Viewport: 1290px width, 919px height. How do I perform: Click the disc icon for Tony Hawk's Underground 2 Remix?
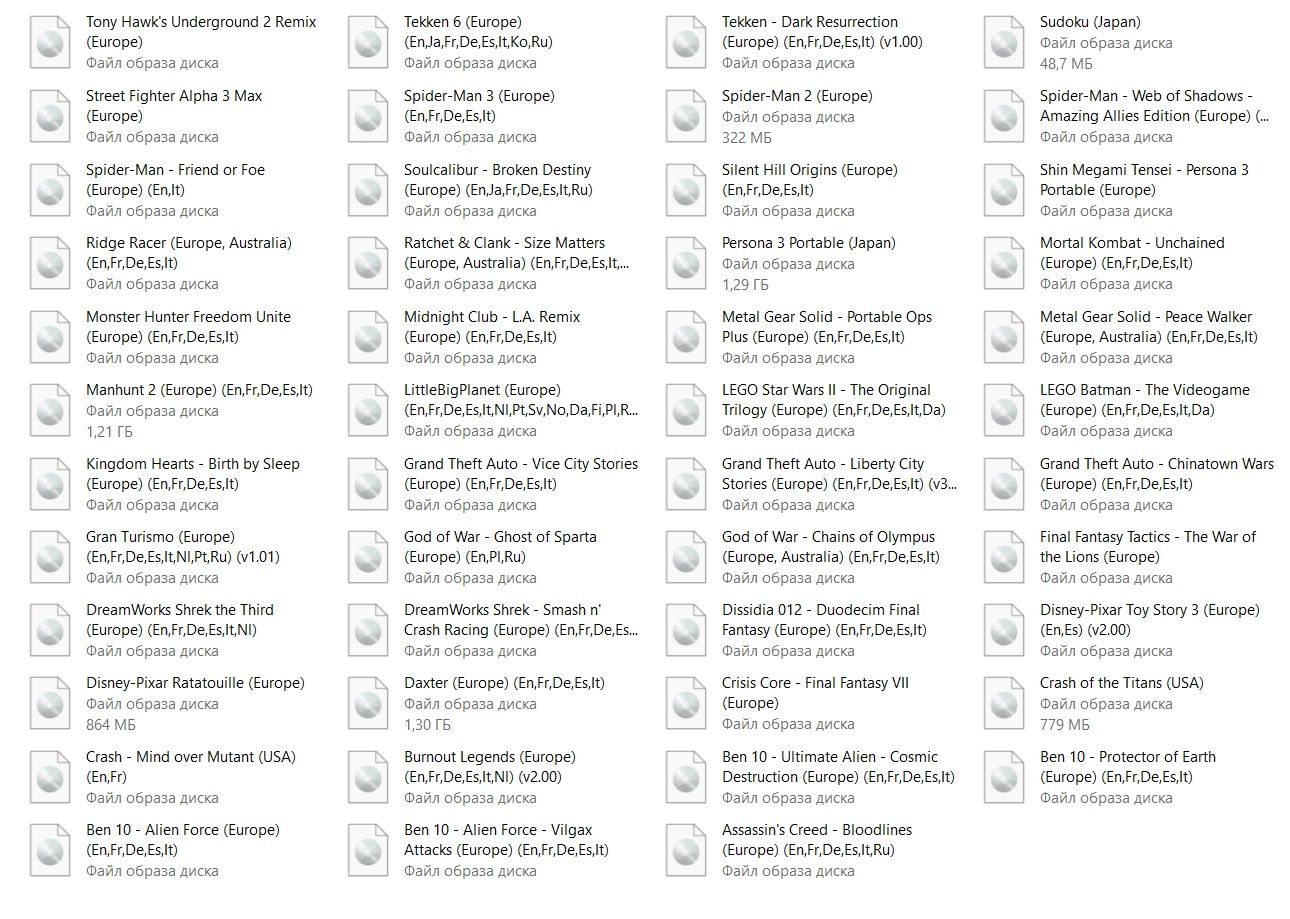50,42
